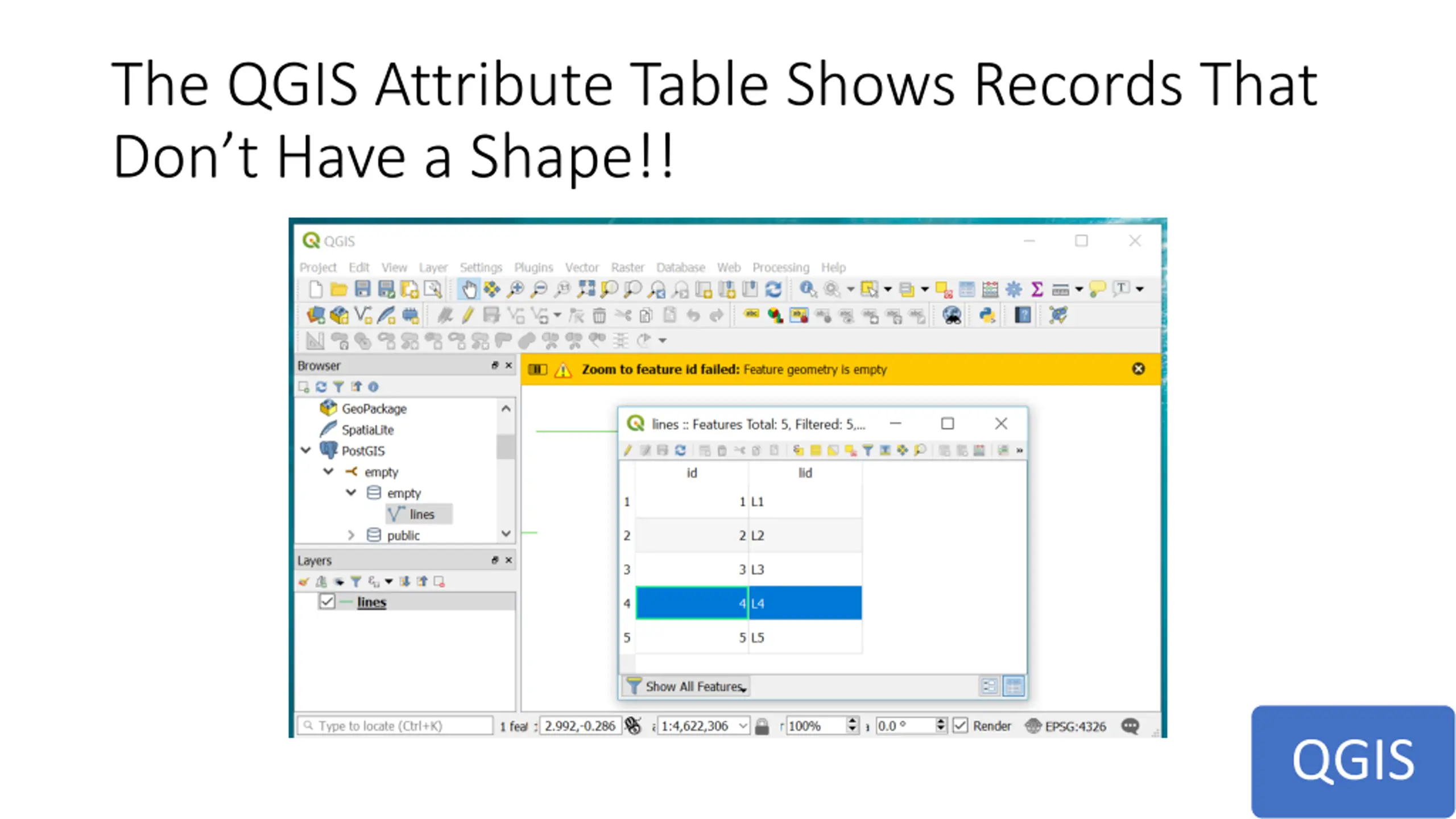
Task: Open the Data Source Manager icon
Action: (316, 315)
